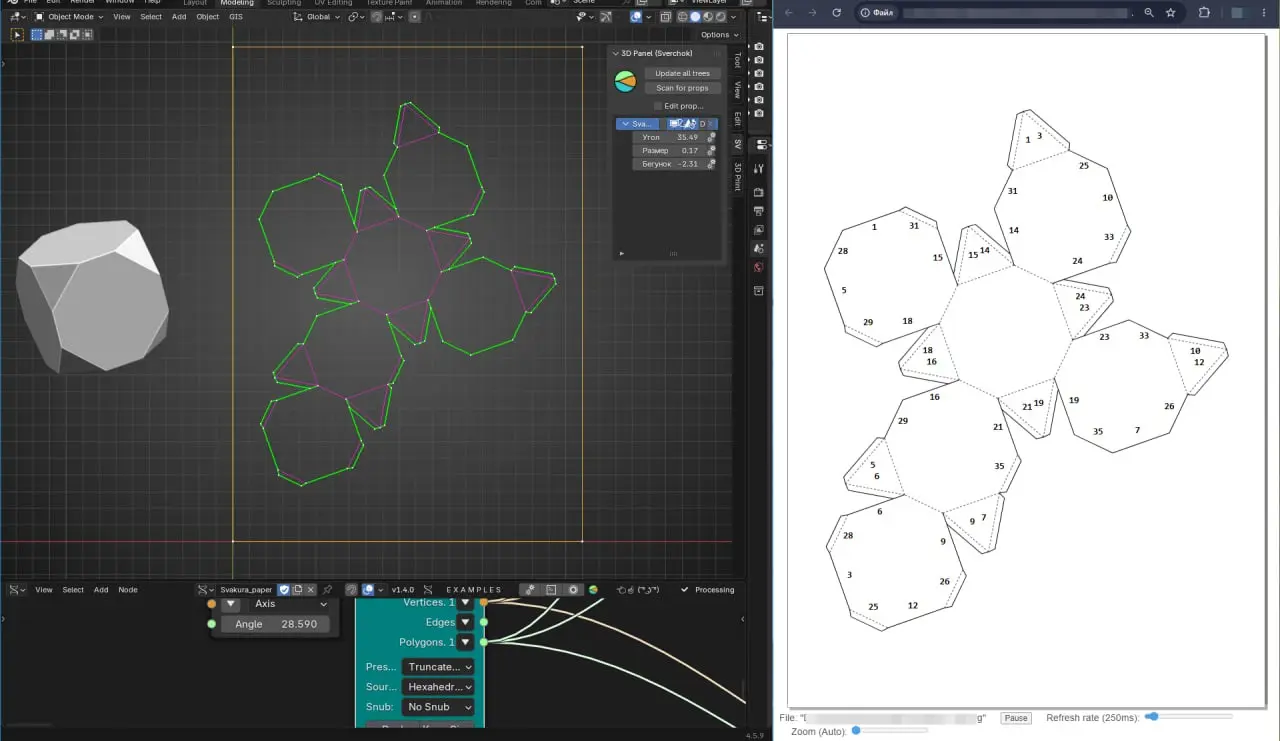Click the Sverchok colored ball icon in node header
This screenshot has width=1280, height=741.
tap(593, 590)
